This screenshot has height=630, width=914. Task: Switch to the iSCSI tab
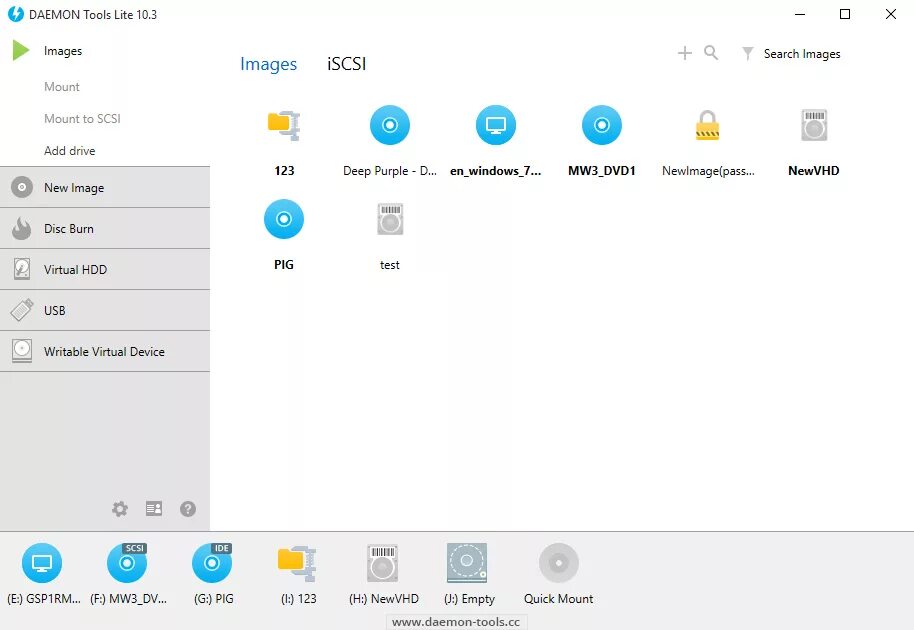[346, 62]
